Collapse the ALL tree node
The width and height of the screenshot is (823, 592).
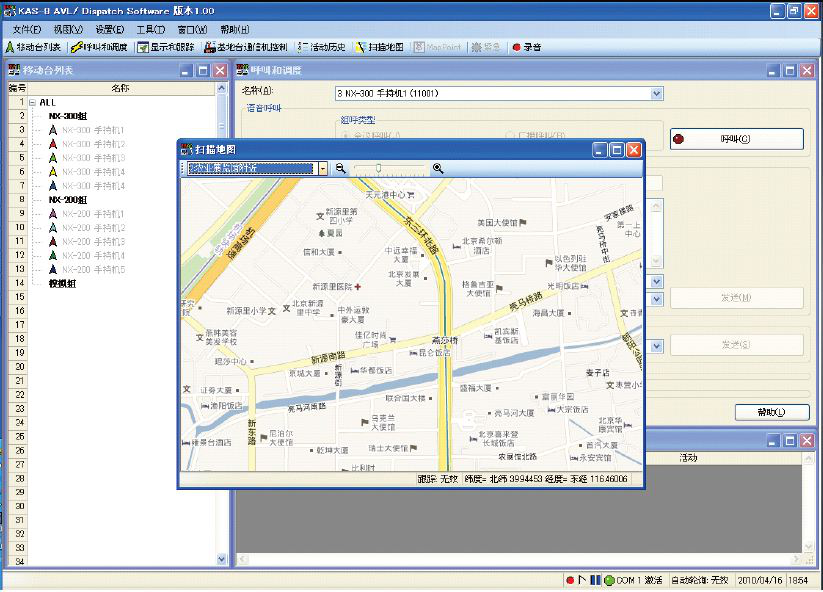[x=33, y=102]
